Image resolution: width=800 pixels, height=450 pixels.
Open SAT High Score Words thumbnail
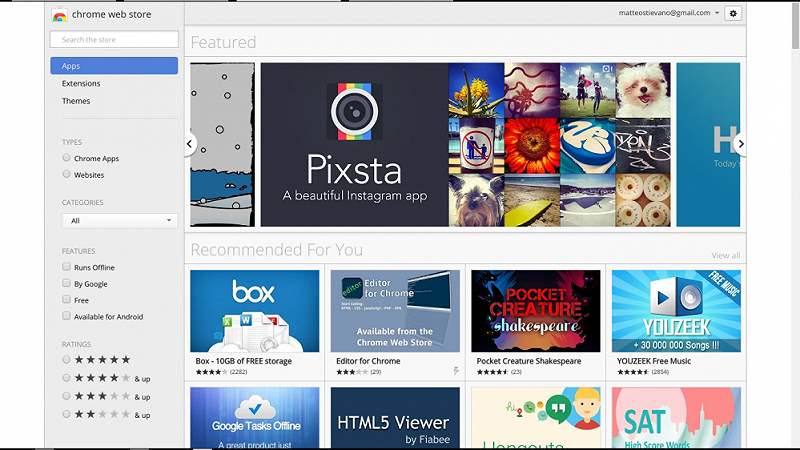676,417
